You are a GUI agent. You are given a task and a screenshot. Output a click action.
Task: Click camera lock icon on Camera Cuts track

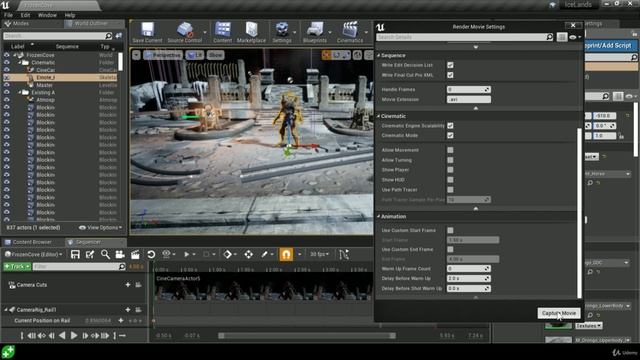tap(138, 285)
